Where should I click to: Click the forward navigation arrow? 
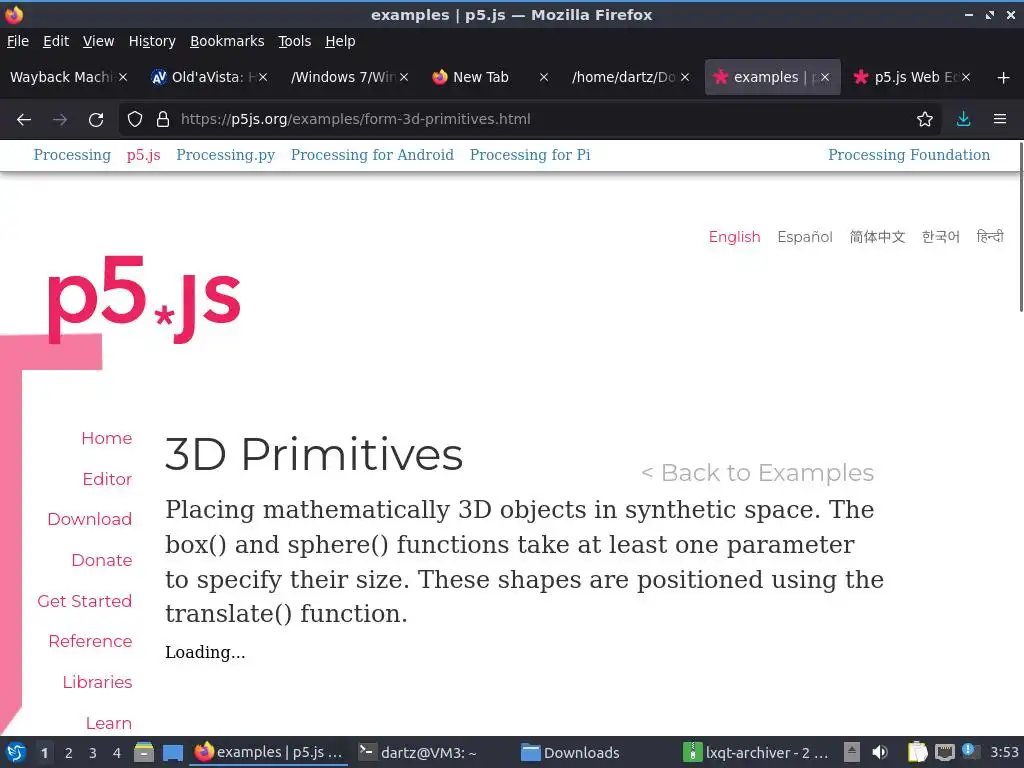point(60,120)
